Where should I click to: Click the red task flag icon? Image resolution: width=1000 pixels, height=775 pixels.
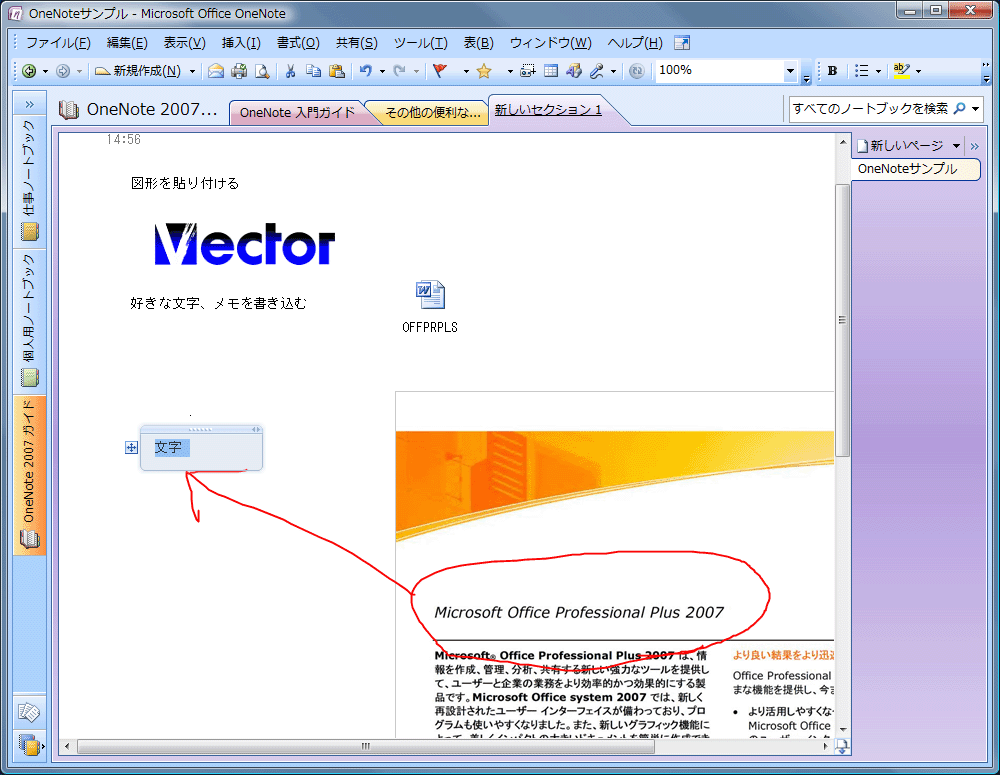[440, 71]
